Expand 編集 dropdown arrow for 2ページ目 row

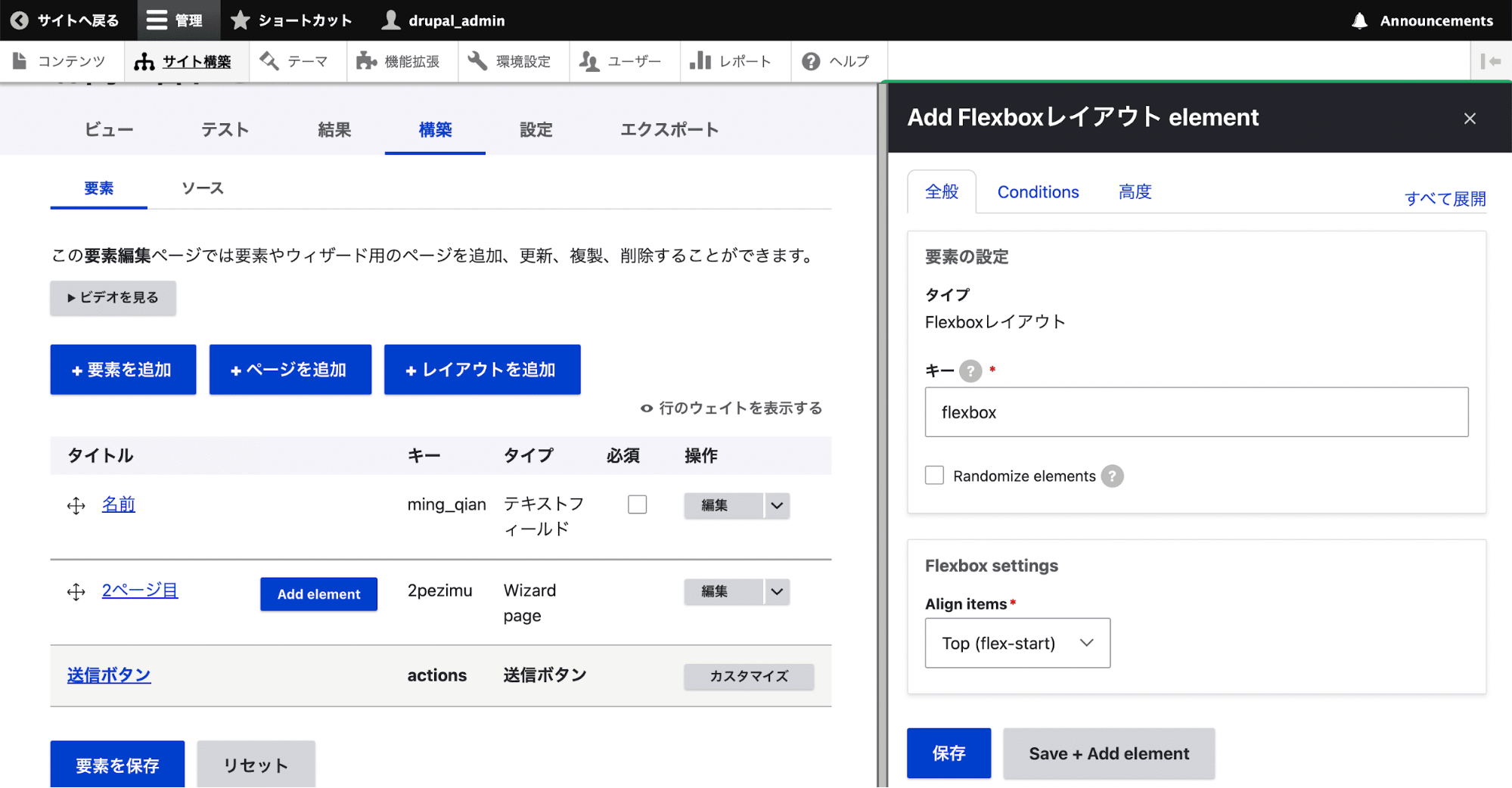tap(777, 592)
